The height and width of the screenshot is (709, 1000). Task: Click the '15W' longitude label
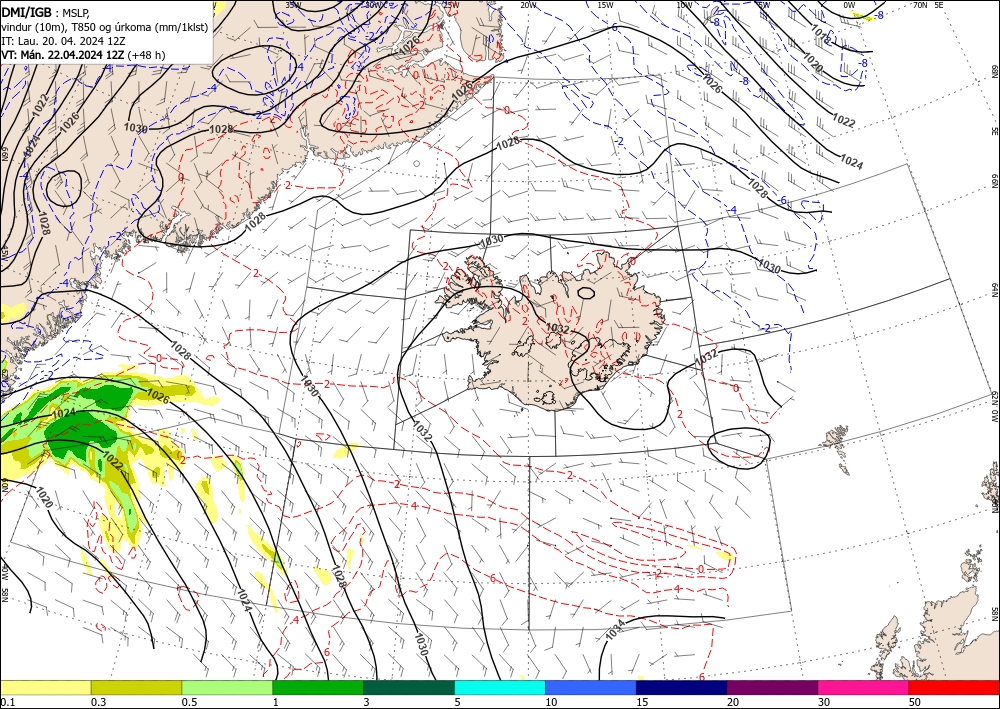[606, 5]
